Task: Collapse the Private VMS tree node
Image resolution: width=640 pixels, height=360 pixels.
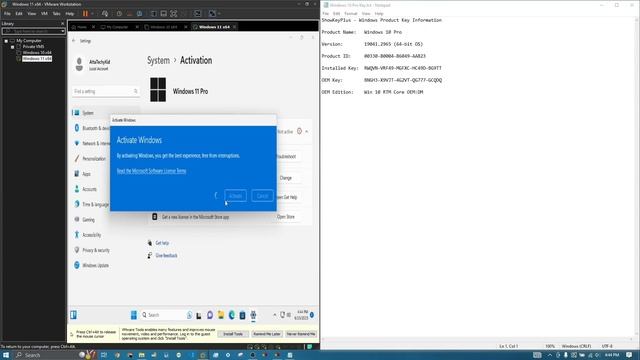Action: (12, 47)
